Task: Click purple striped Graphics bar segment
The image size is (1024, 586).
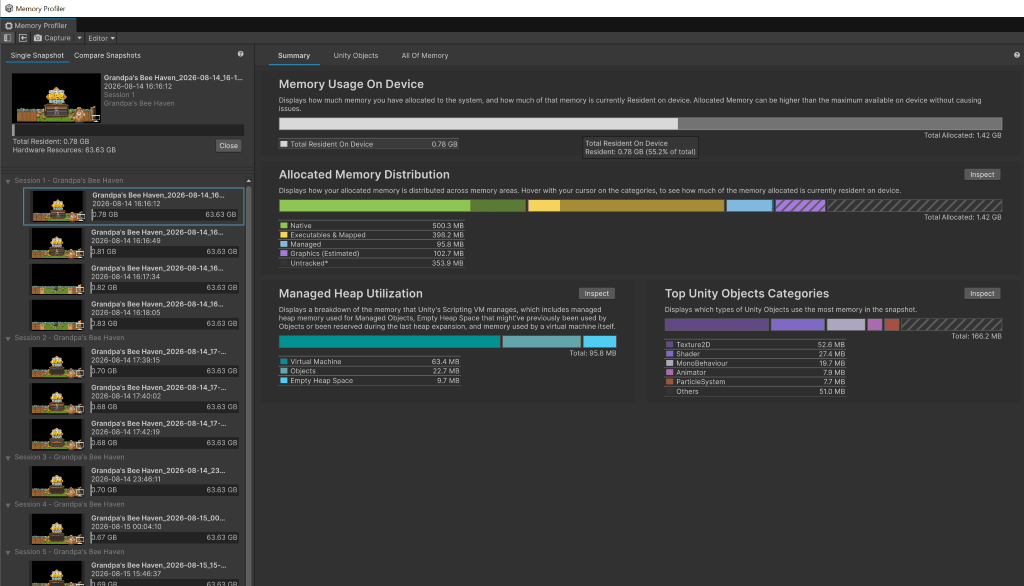Action: [800, 206]
